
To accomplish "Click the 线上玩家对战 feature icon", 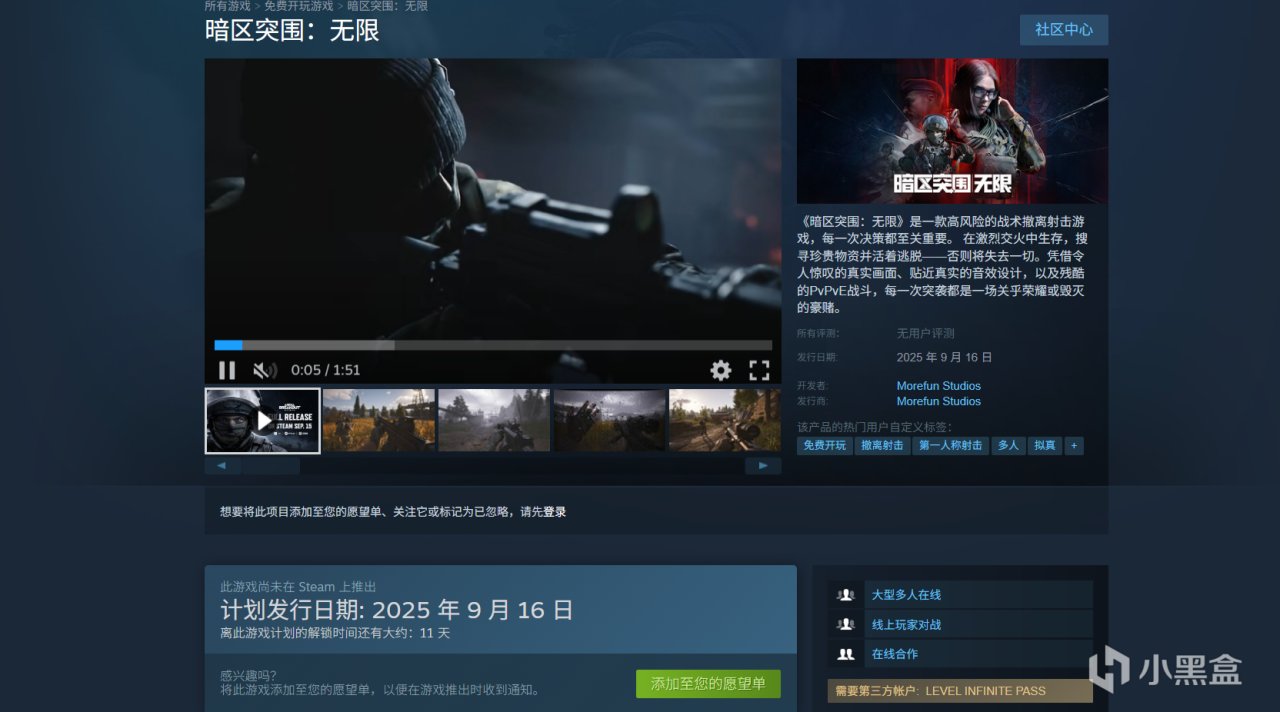I will 846,625.
